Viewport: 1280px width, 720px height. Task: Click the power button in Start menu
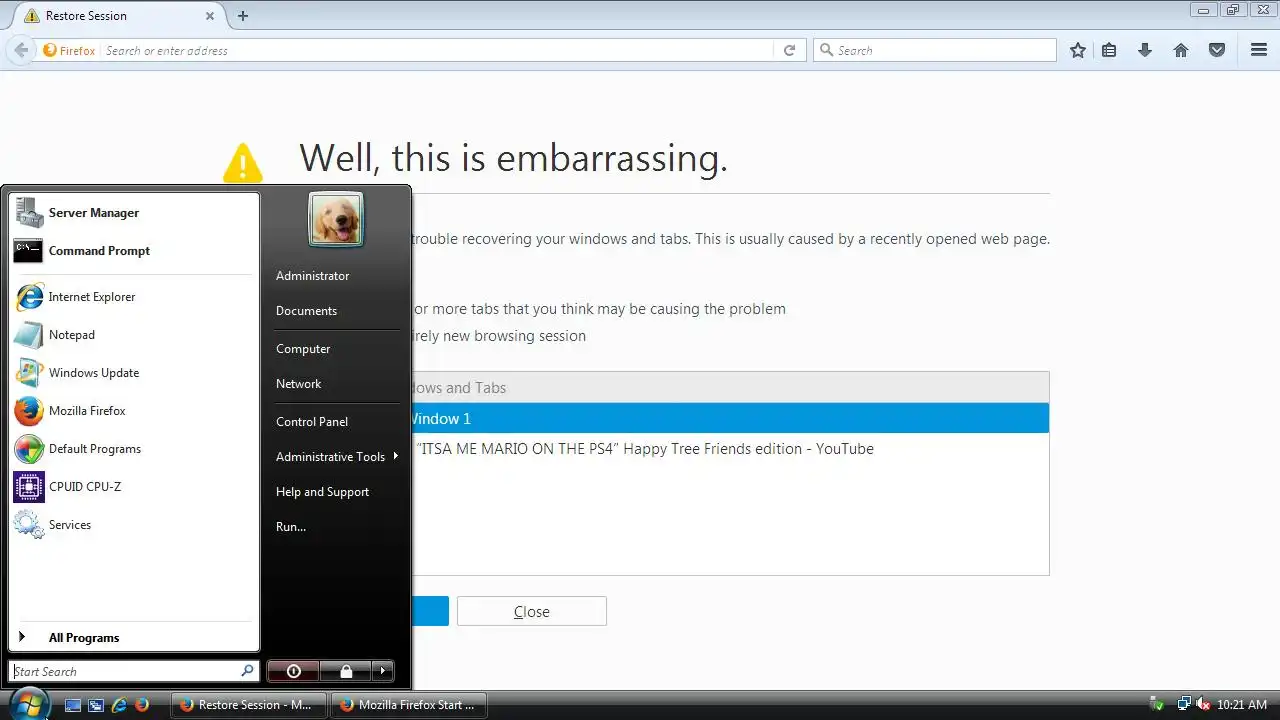(294, 671)
